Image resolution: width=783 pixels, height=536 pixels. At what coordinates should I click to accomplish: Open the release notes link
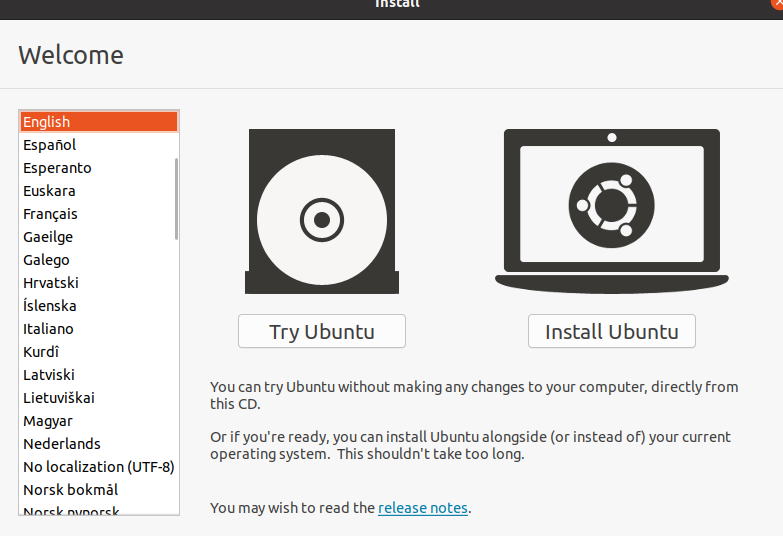tap(422, 508)
